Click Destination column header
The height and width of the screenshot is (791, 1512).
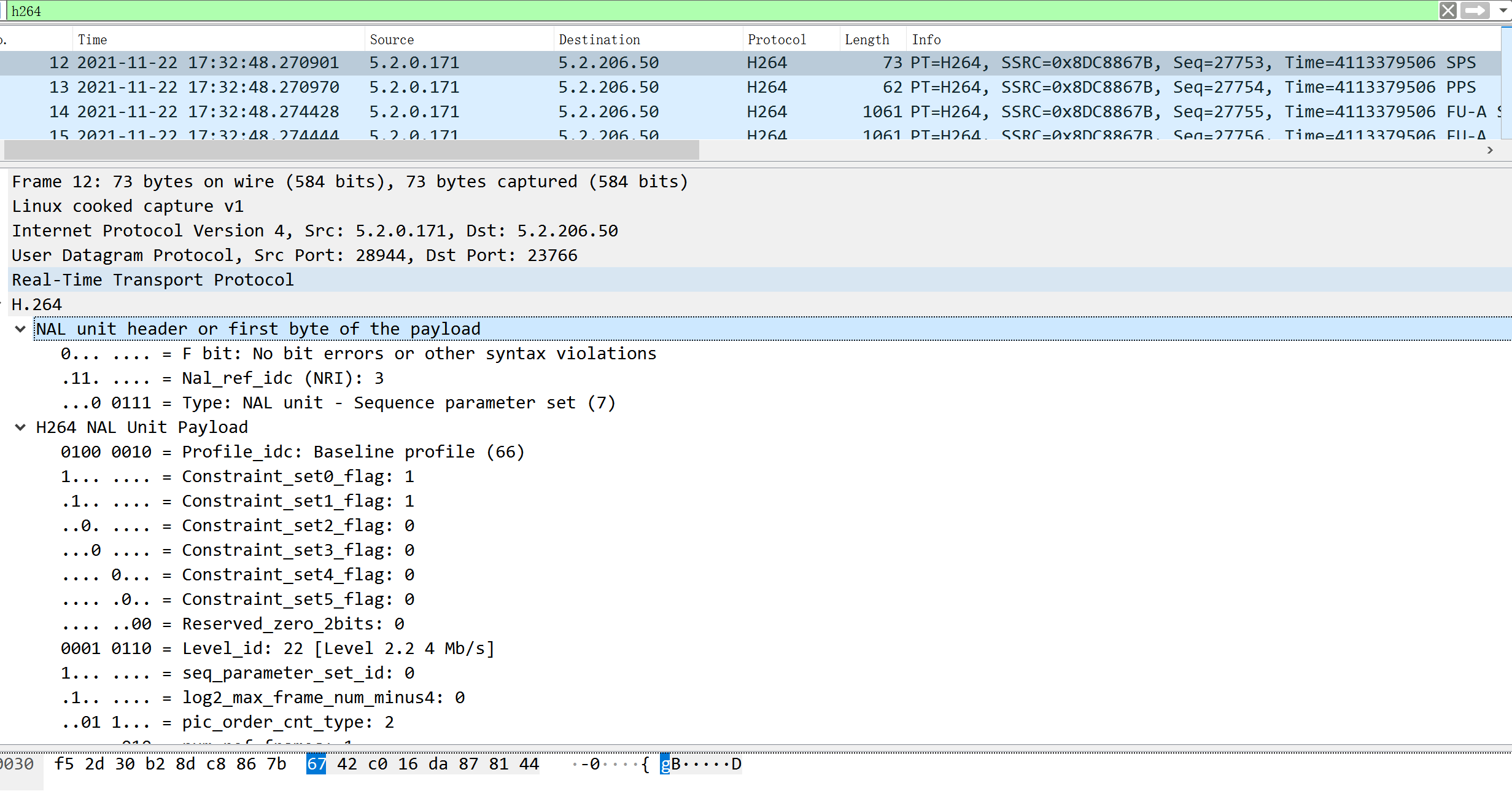click(x=599, y=40)
